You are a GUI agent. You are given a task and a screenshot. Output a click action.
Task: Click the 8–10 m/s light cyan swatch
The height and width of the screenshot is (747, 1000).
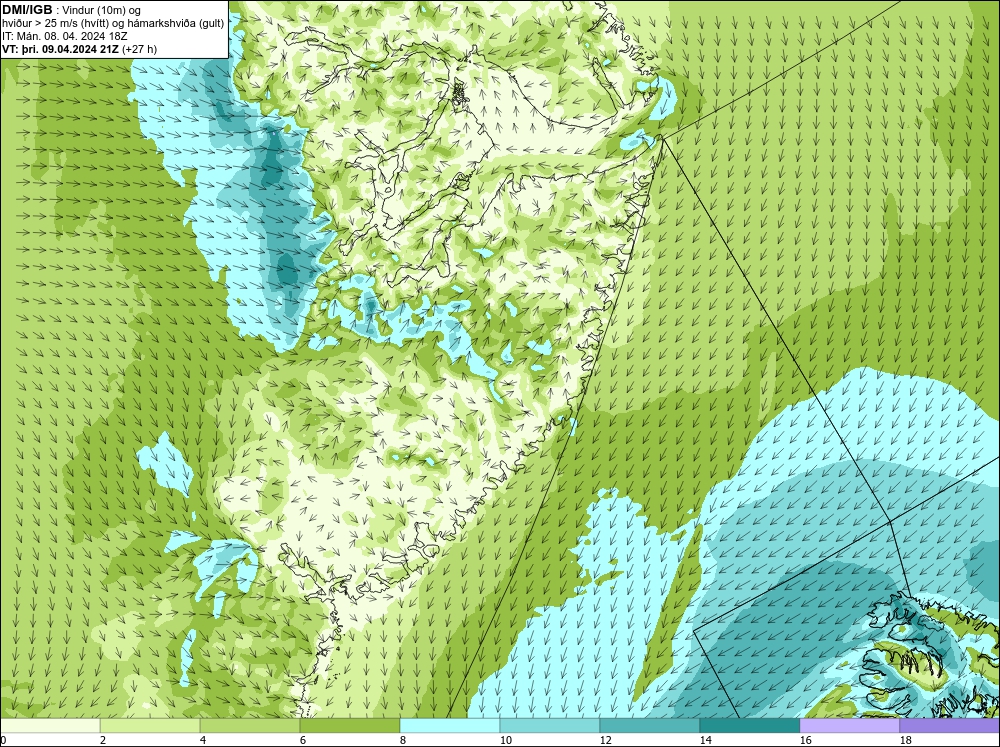(450, 726)
